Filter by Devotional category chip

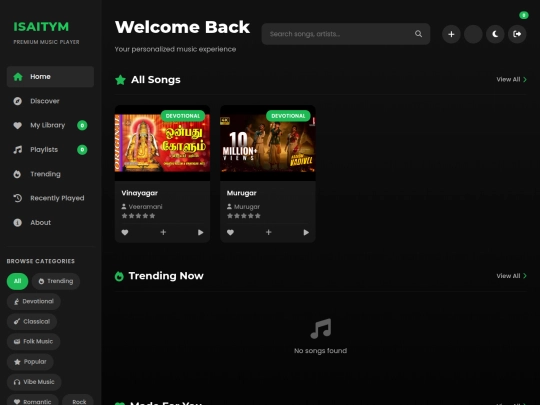point(34,301)
